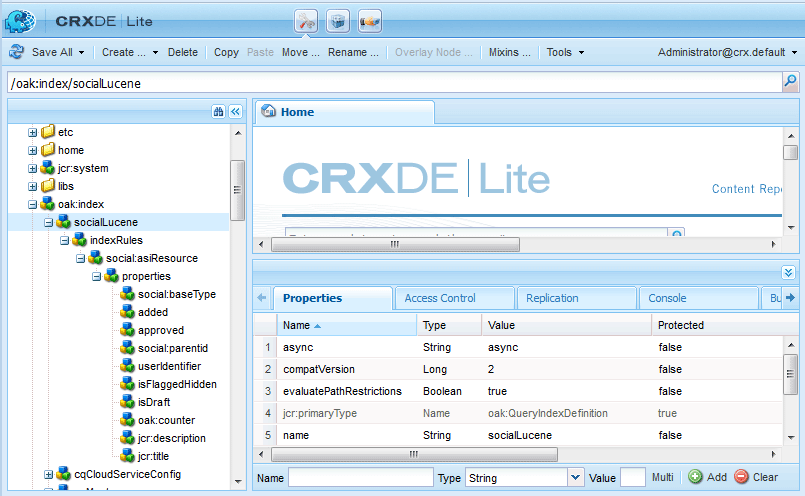Image resolution: width=805 pixels, height=496 pixels.
Task: Click Move in the toolbar
Action: tap(300, 52)
